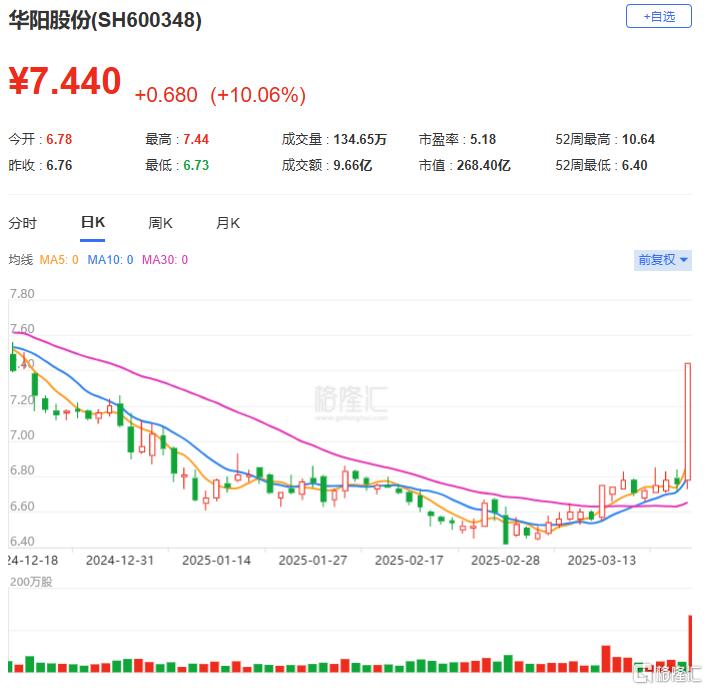Viewport: 708px width, 690px height.
Task: Click the +自选 add to watchlist button
Action: [658, 17]
